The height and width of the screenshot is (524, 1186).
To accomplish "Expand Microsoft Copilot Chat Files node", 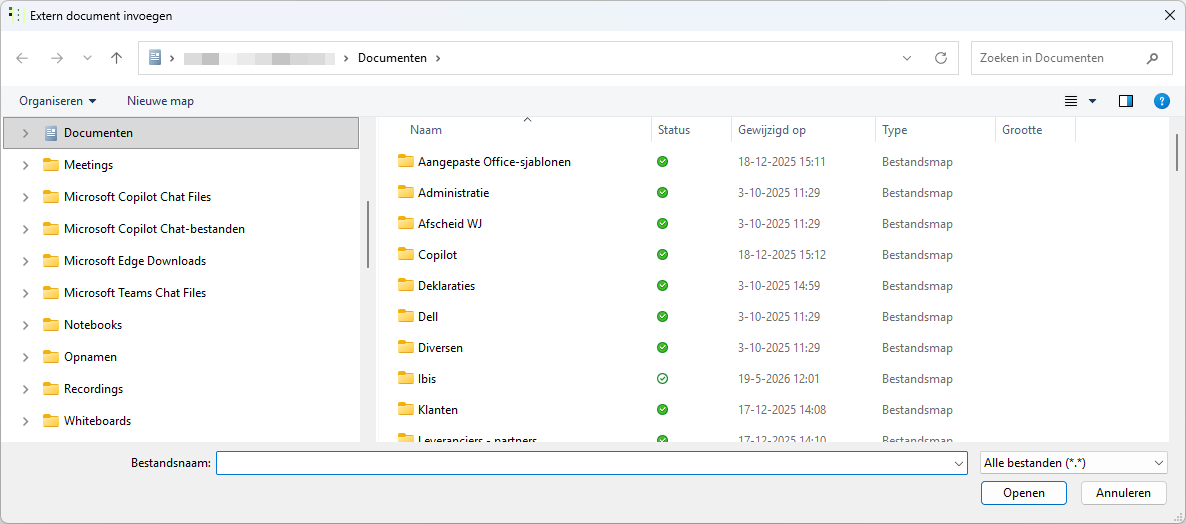I will (x=26, y=197).
